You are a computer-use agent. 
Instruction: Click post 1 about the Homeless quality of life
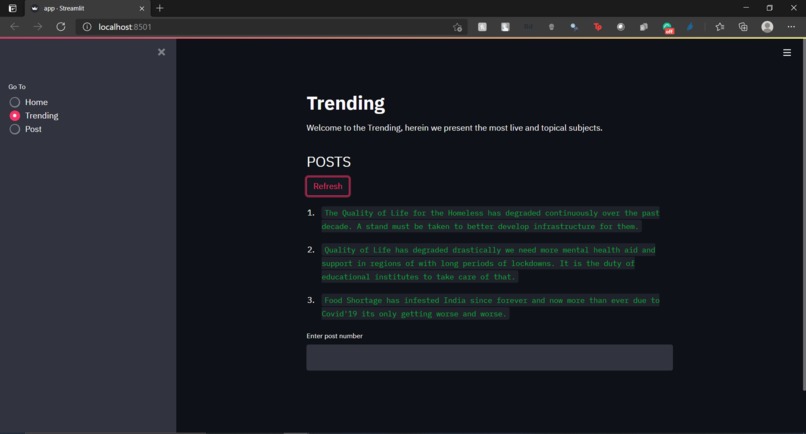tap(490, 220)
